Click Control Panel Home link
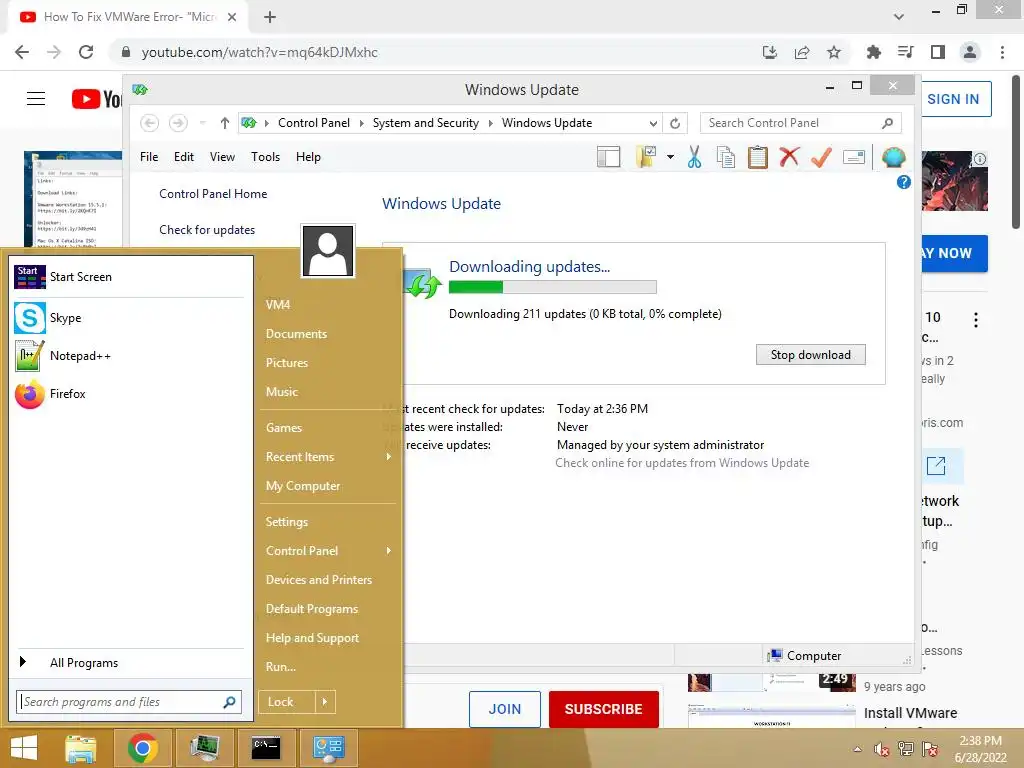1024x768 pixels. (213, 194)
